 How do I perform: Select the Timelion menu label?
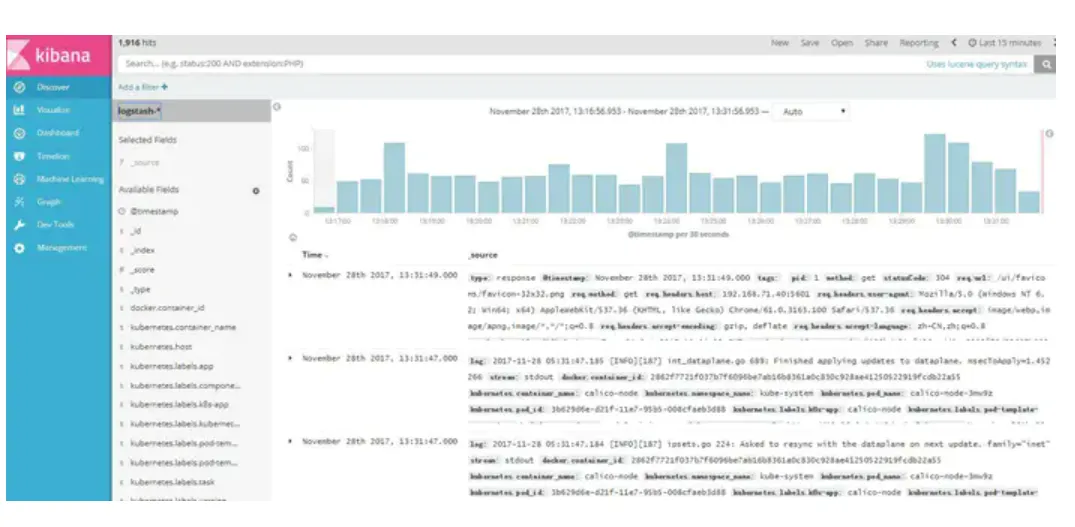pos(53,156)
